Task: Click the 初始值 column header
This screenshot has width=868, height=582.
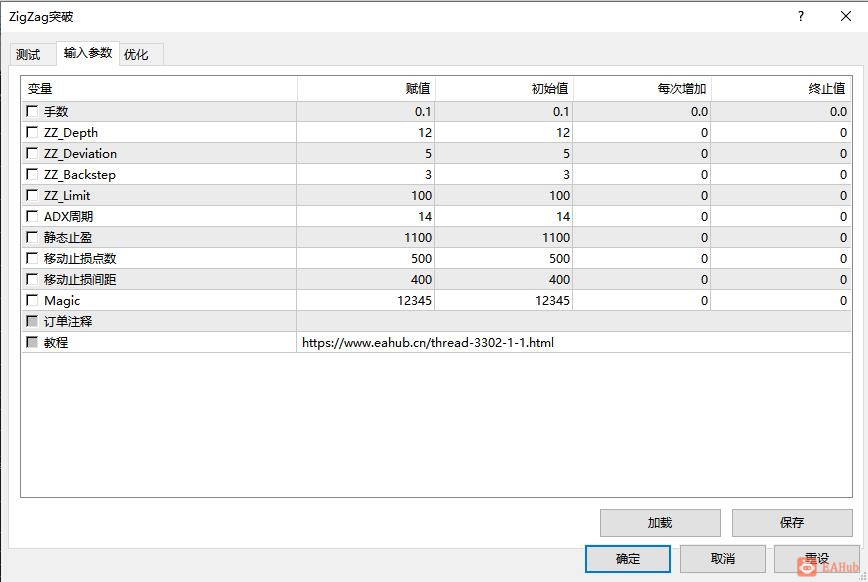Action: click(x=504, y=89)
